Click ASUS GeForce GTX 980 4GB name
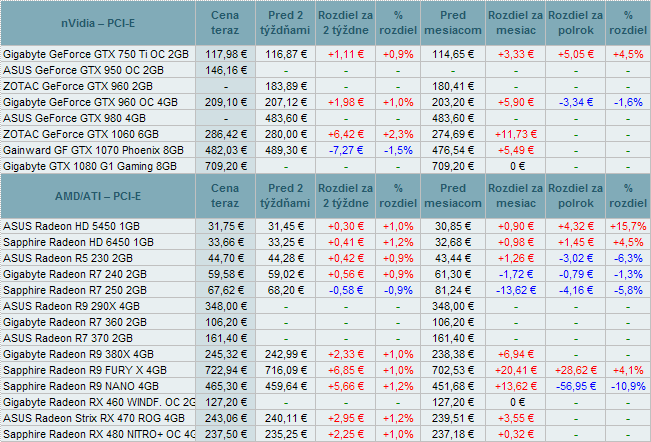Viewport: 651px width, 442px height. click(74, 118)
